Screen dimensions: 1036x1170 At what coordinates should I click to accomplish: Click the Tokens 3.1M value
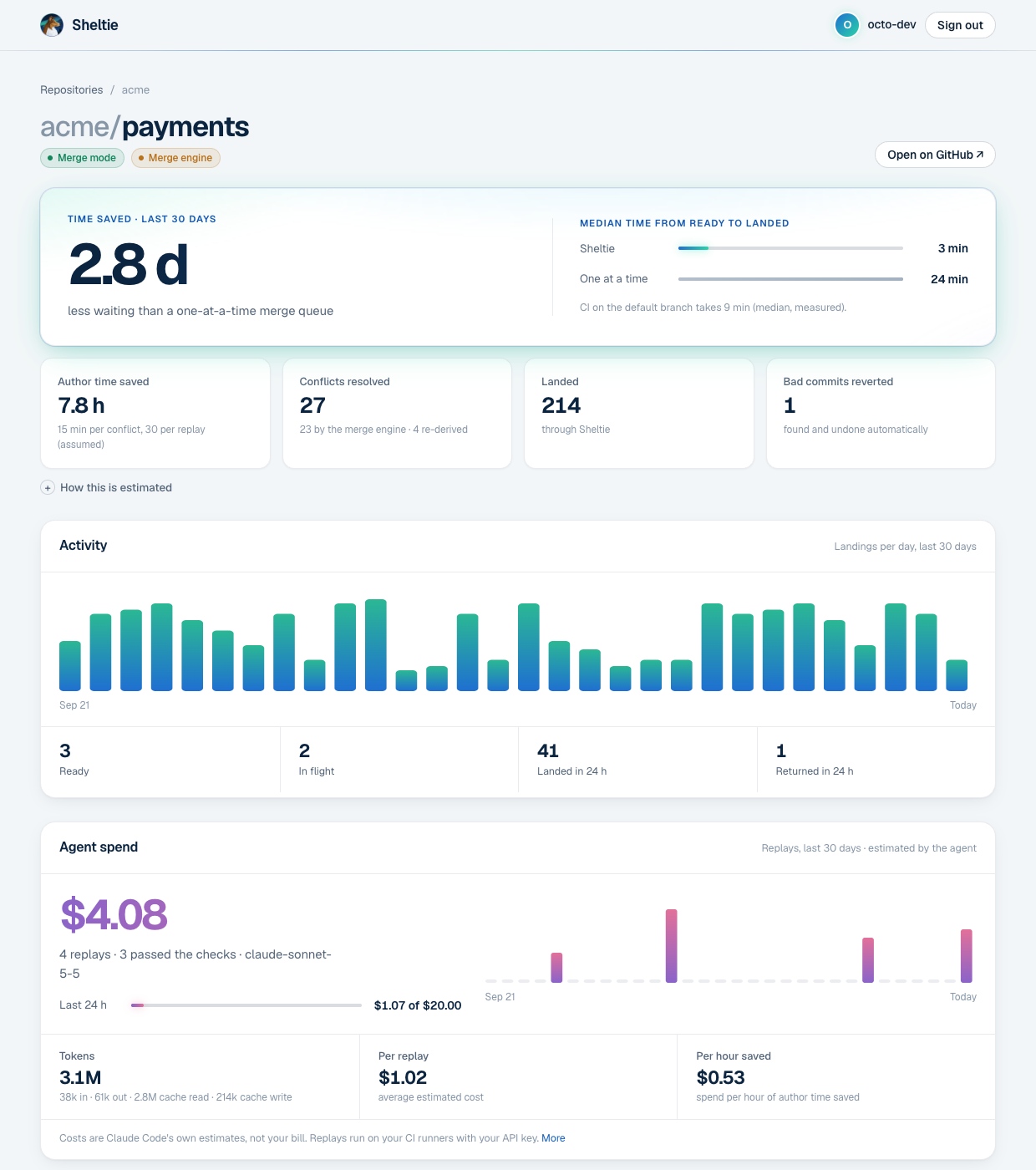(x=80, y=1078)
